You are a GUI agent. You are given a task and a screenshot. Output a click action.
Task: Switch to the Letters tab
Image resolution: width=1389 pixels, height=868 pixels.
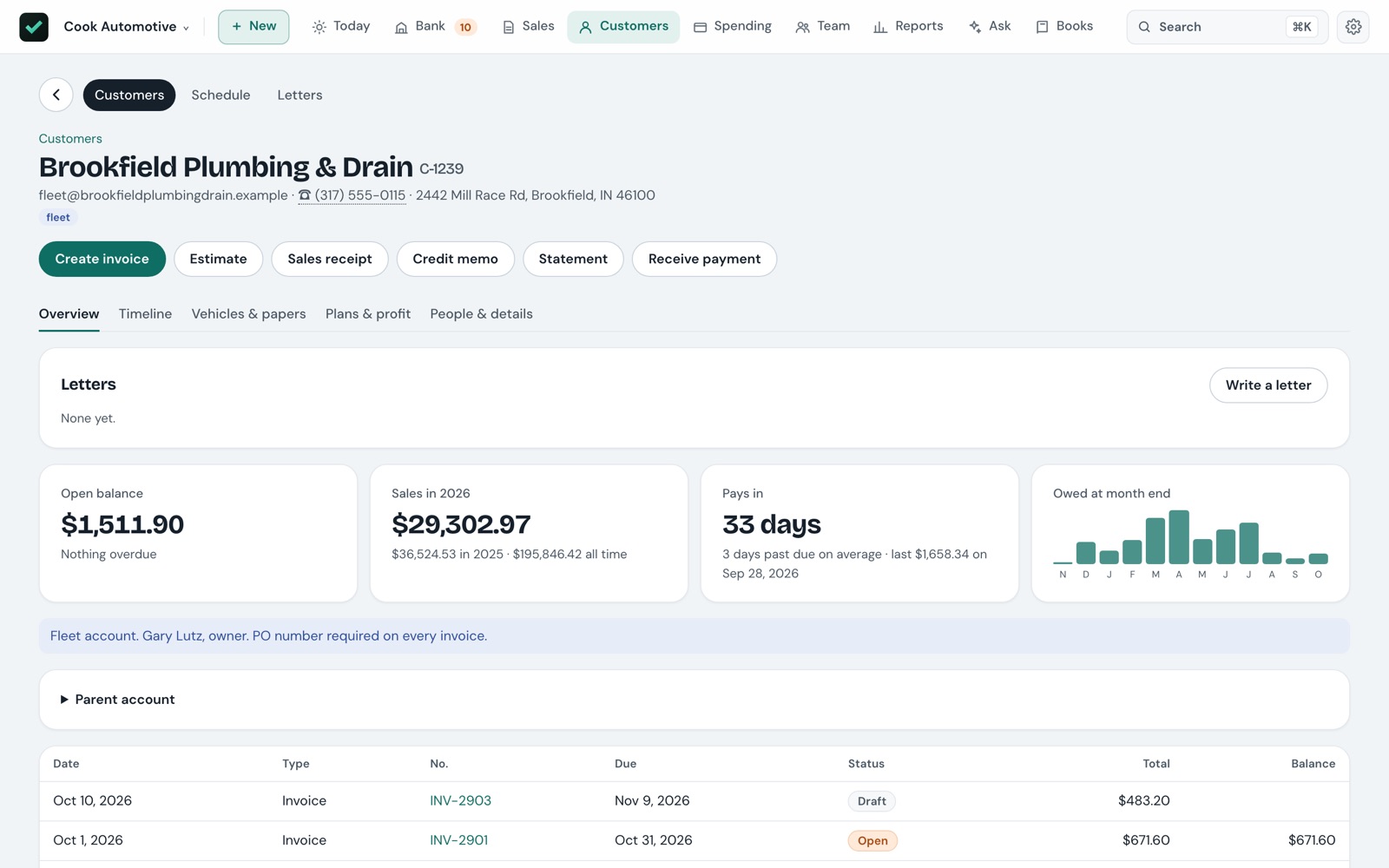point(300,95)
